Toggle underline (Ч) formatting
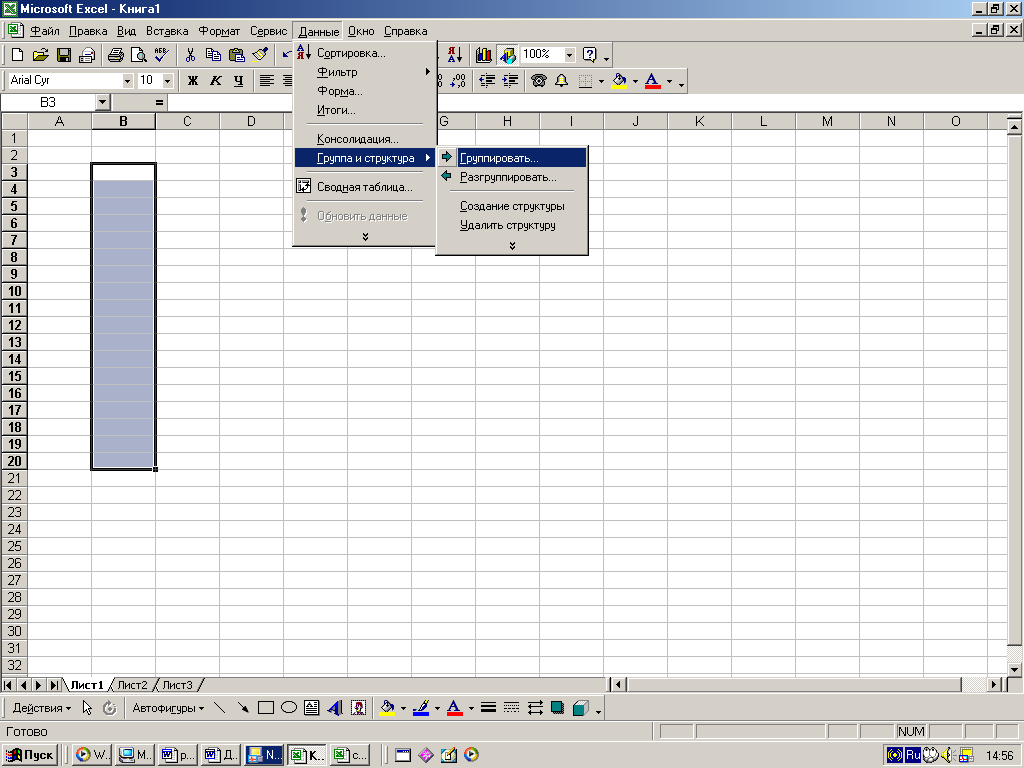This screenshot has width=1024, height=768. tap(238, 80)
